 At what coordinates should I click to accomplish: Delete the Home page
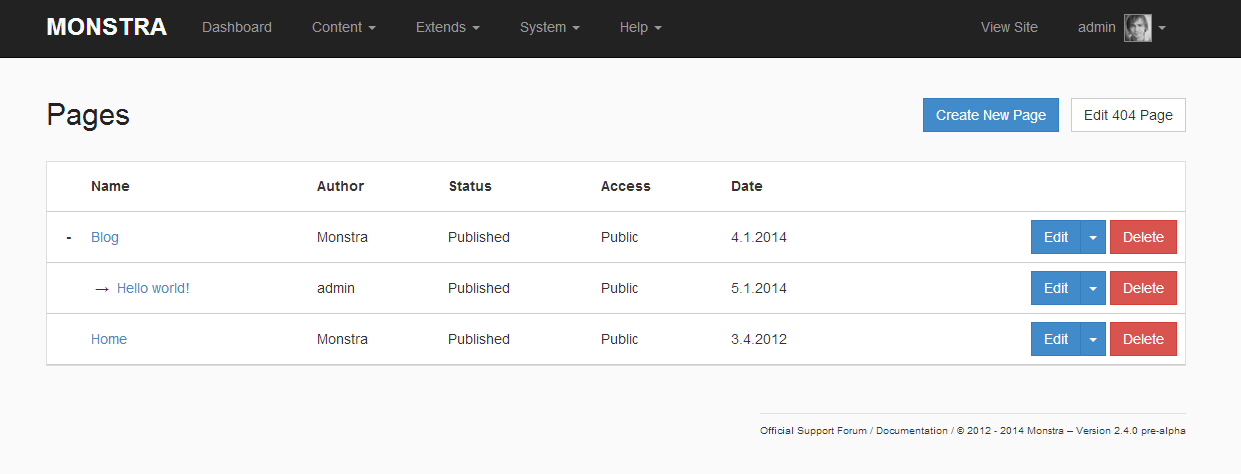pos(1143,340)
